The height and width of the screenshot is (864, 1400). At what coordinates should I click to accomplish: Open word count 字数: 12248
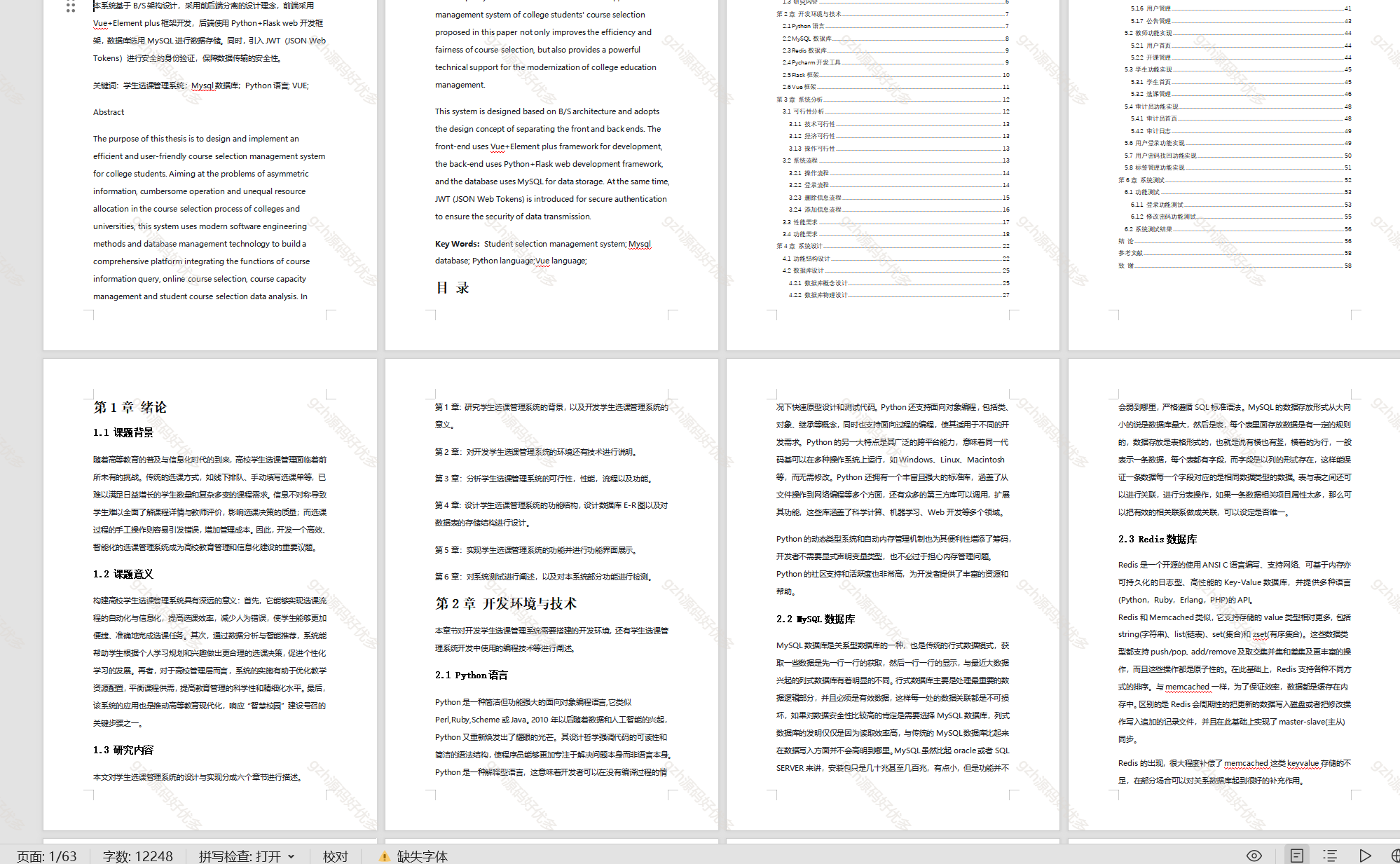pos(137,856)
